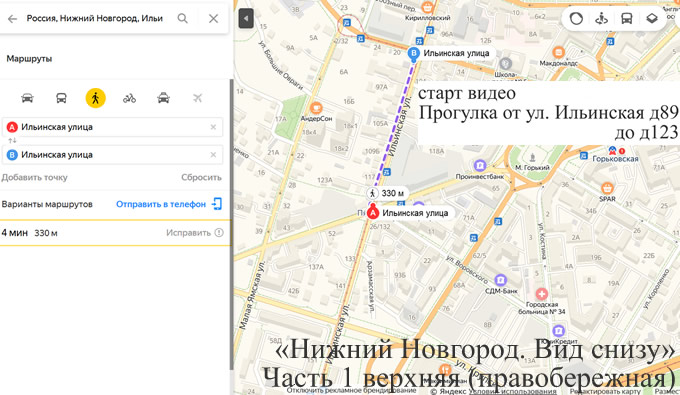680x395 pixels.
Task: Select the pedestrian walking route icon
Action: [x=95, y=98]
